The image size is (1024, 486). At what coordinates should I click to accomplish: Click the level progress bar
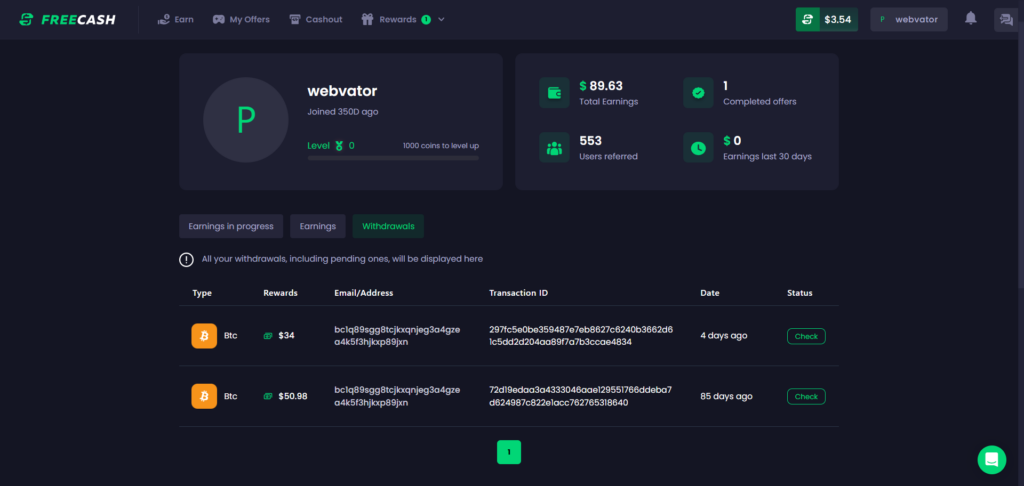point(393,157)
